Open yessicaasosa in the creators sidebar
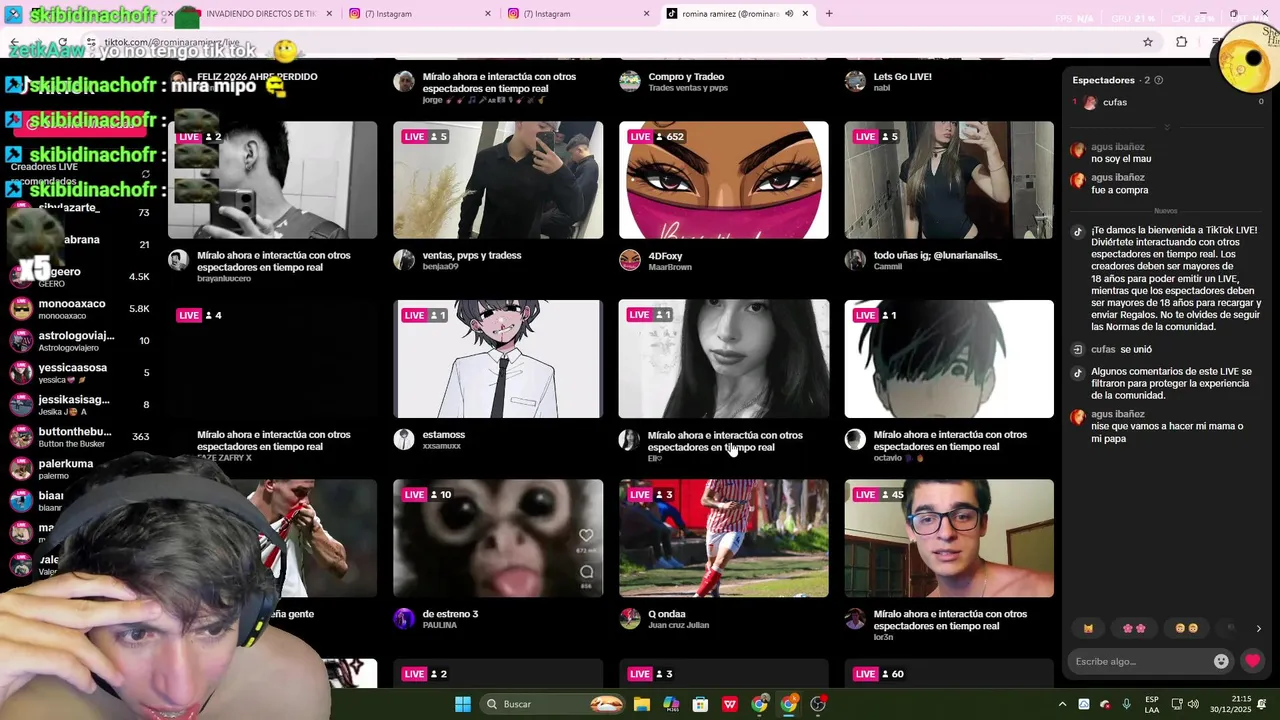This screenshot has height=720, width=1280. coord(80,372)
